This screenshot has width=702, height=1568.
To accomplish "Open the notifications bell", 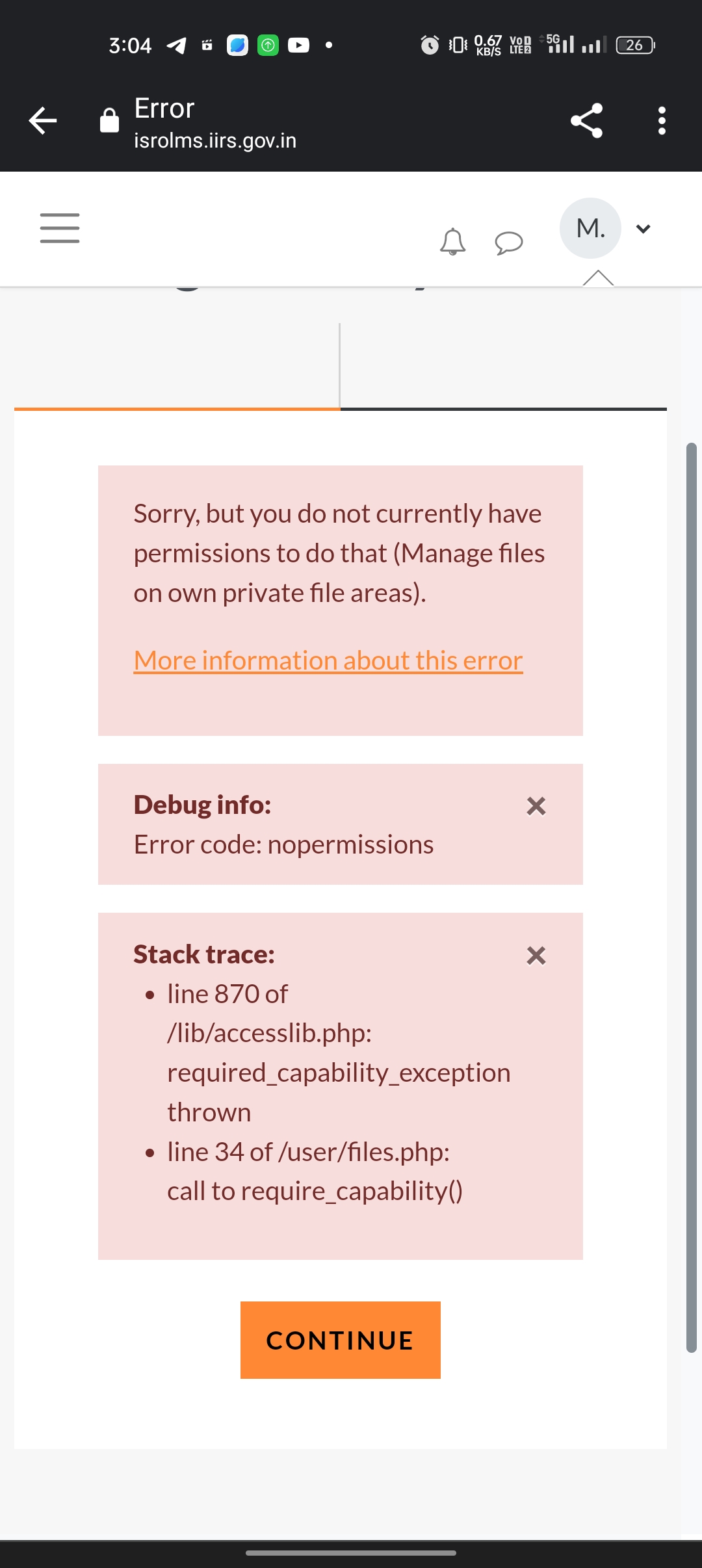I will [x=453, y=242].
